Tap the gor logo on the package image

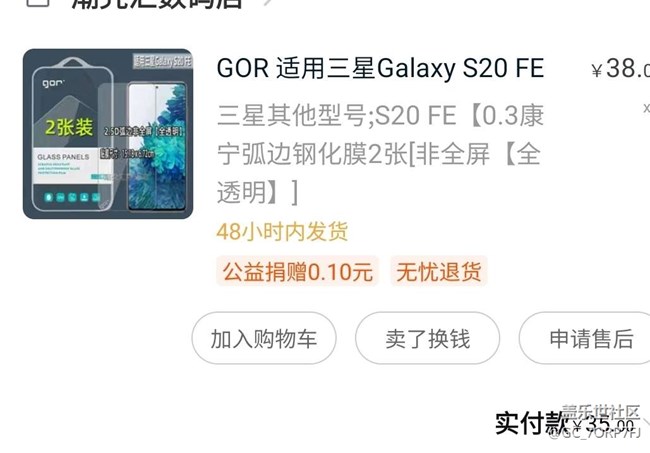click(53, 83)
